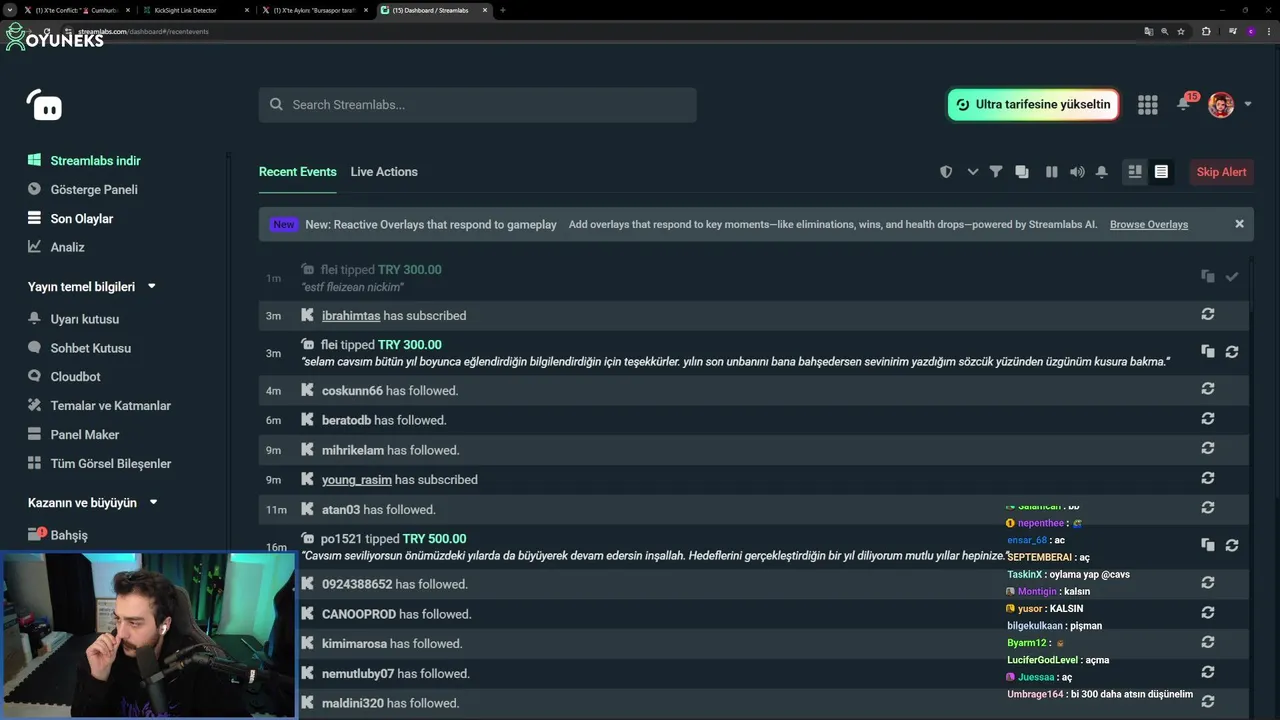Switch to X'te Aykırı Bursaspor browser tab
1280x720 pixels.
pos(314,10)
